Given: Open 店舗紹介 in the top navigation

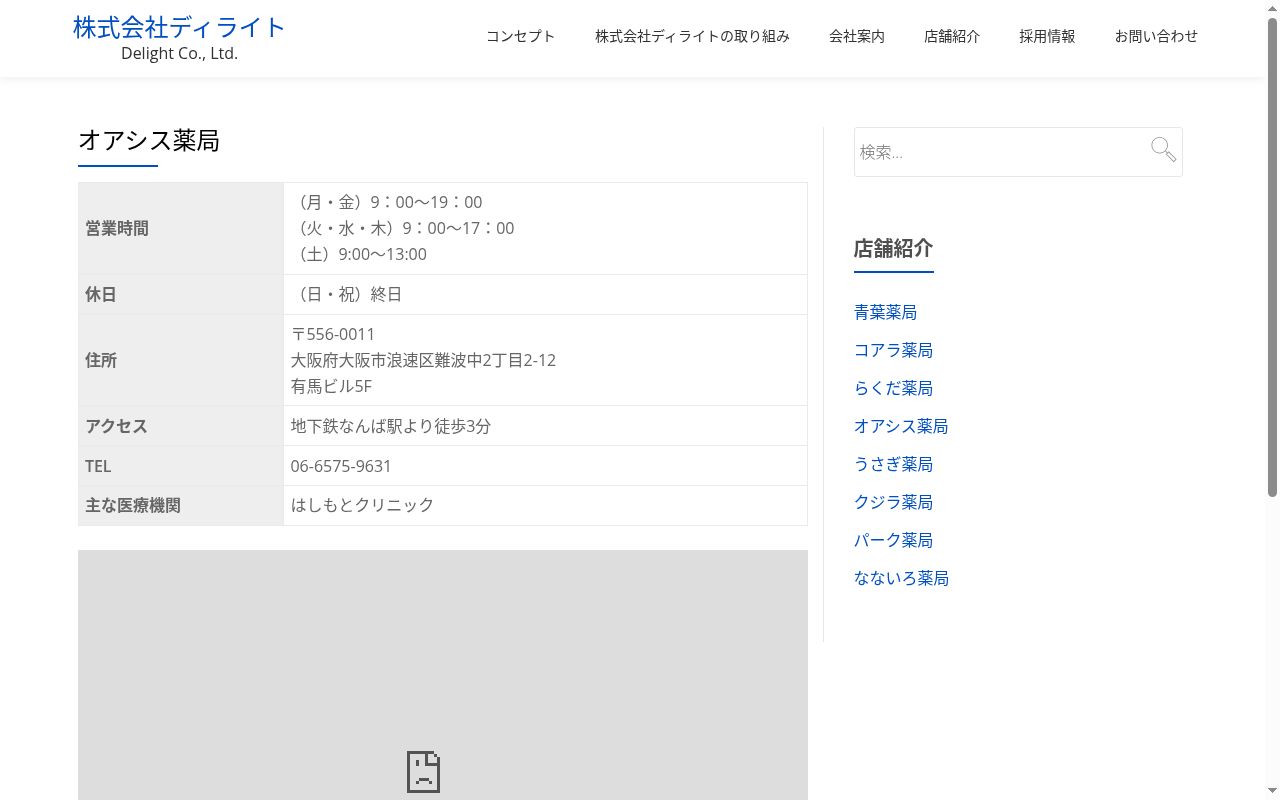Looking at the screenshot, I should point(952,36).
